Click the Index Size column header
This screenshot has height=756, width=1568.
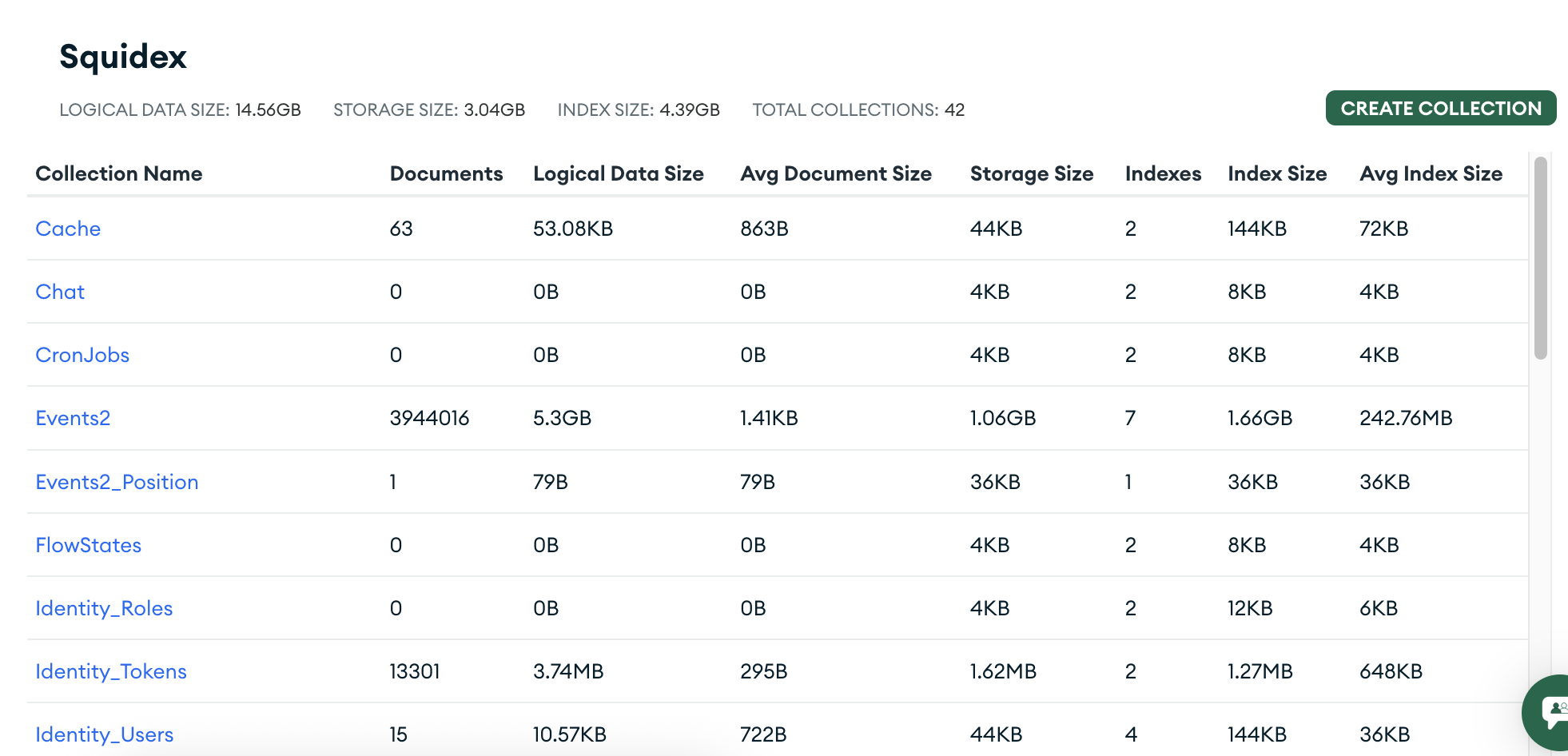click(x=1277, y=173)
